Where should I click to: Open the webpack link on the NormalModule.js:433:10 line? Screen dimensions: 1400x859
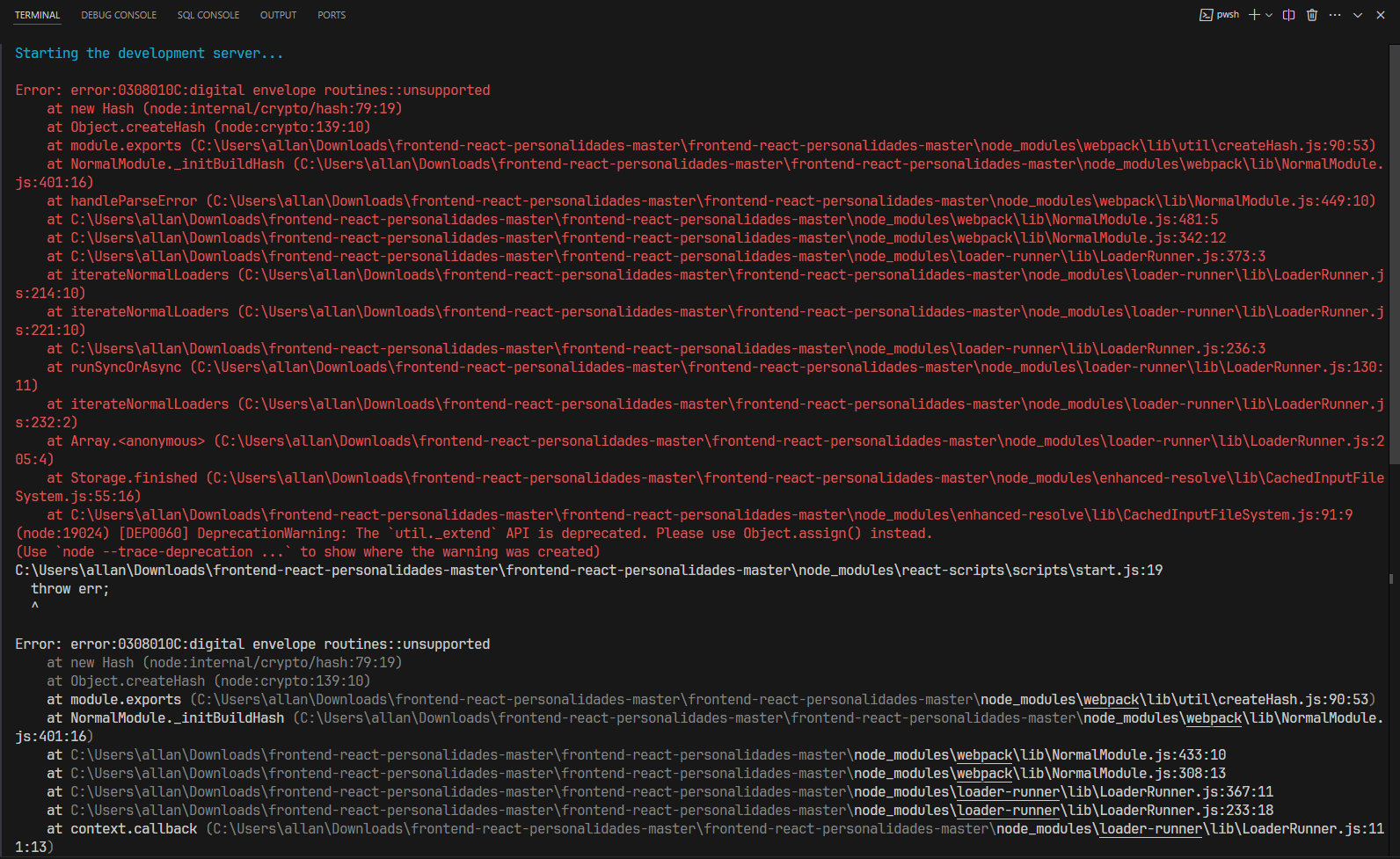coord(984,755)
